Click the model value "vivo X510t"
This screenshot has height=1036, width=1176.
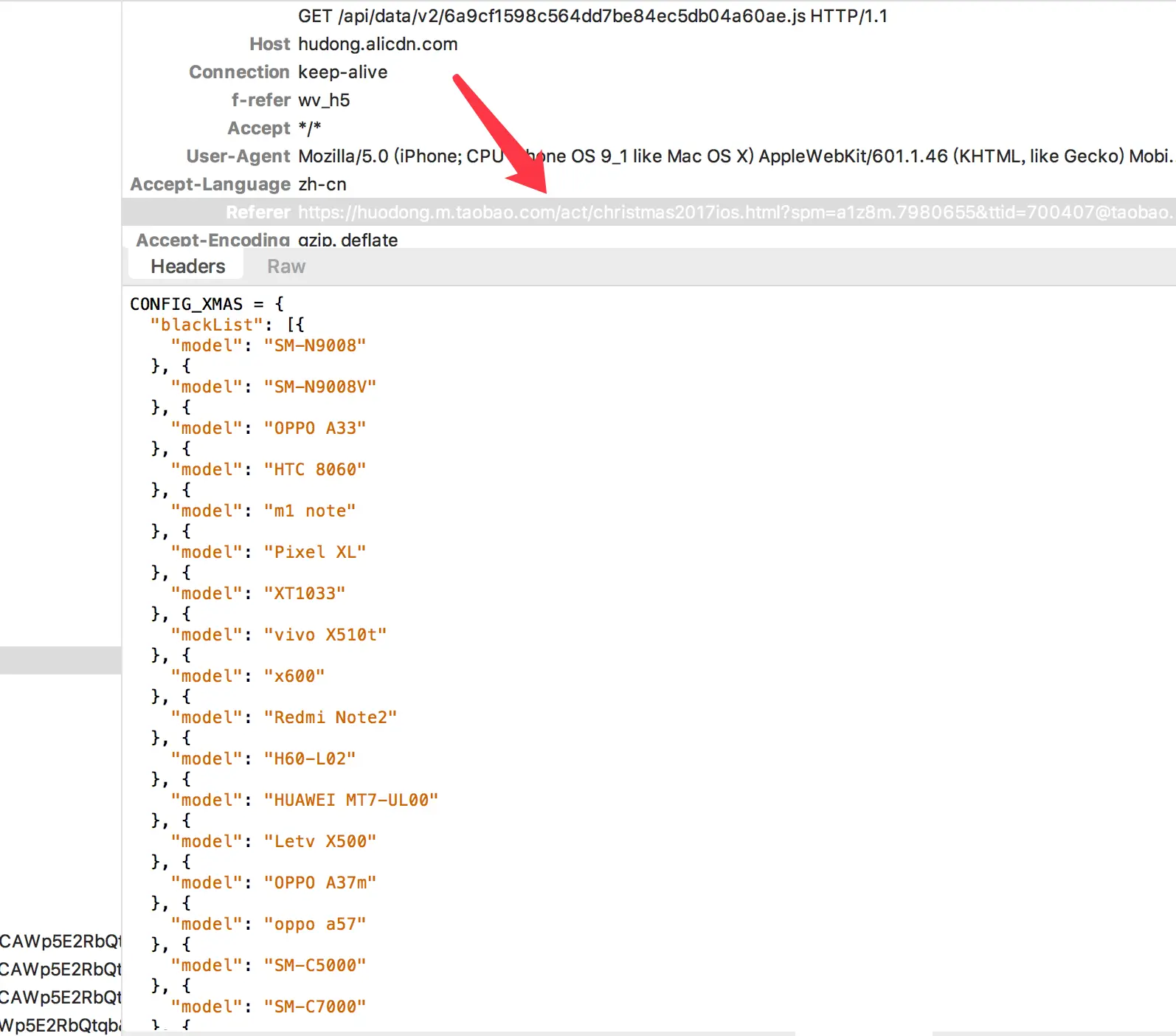(325, 635)
